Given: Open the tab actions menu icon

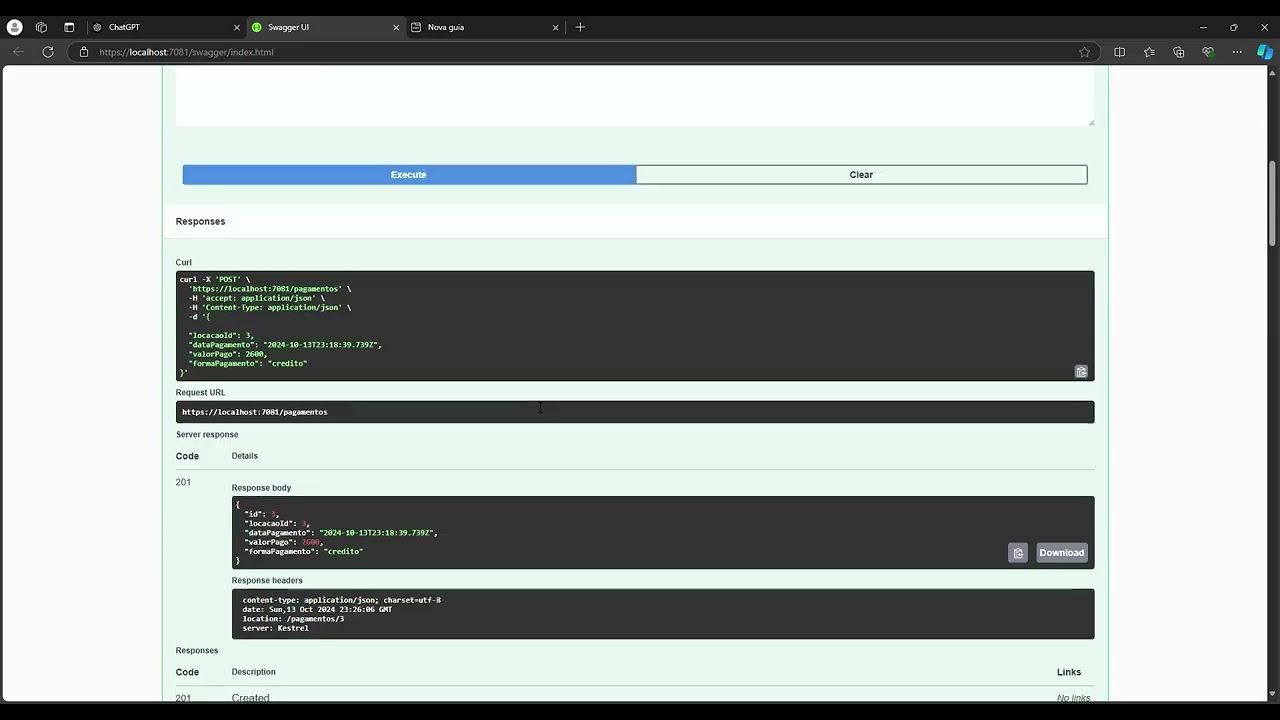Looking at the screenshot, I should 69,27.
